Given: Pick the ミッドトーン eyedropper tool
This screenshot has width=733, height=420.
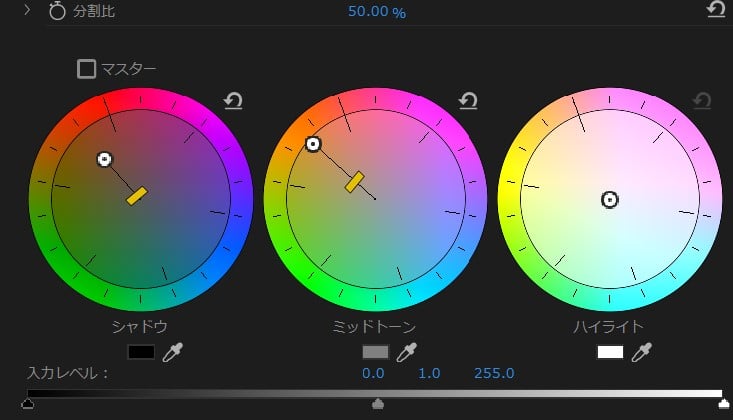Looking at the screenshot, I should 407,352.
